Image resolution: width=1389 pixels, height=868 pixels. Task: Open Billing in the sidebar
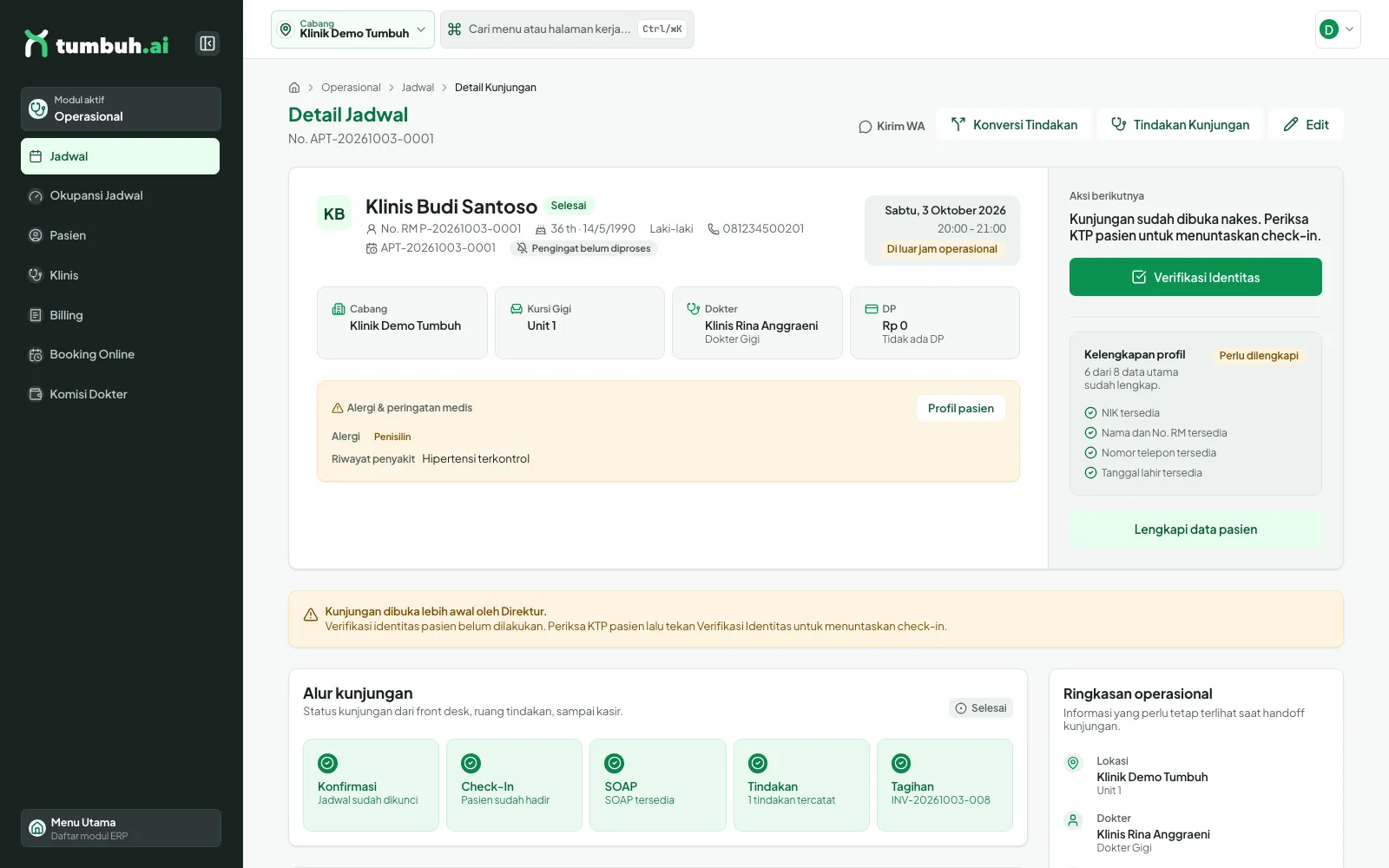tap(121, 315)
